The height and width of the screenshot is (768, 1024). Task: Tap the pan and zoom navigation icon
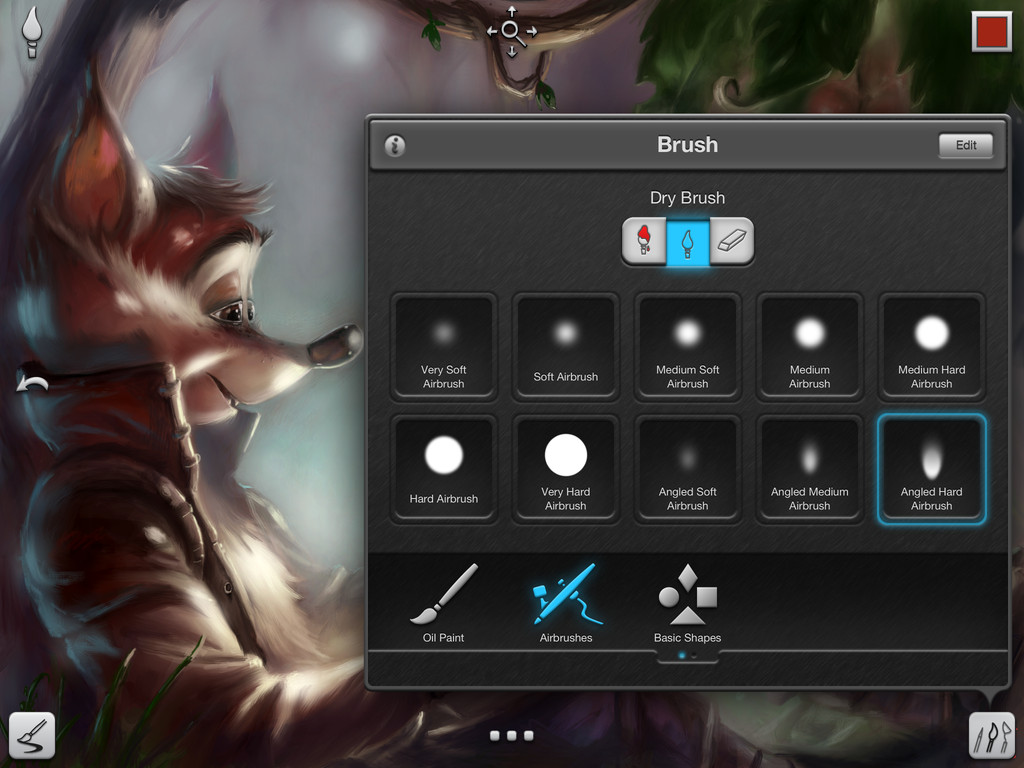(x=512, y=31)
